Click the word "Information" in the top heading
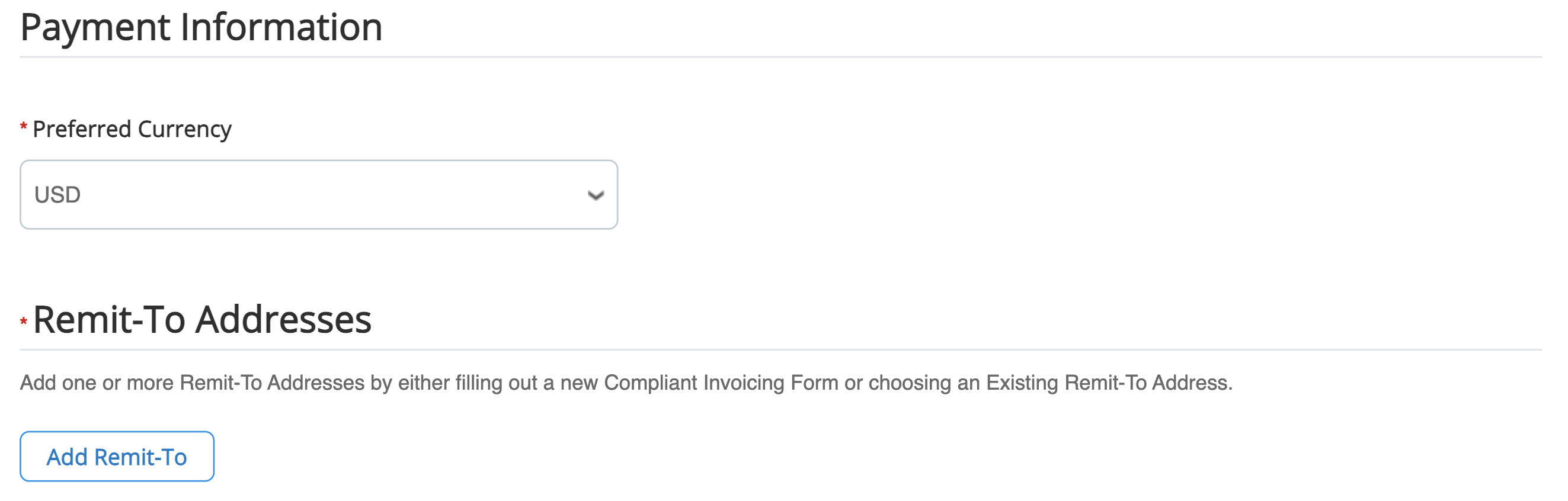Image resolution: width=1568 pixels, height=501 pixels. pyautogui.click(x=281, y=27)
